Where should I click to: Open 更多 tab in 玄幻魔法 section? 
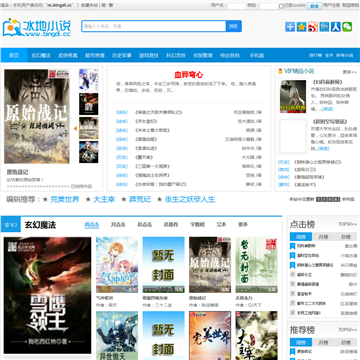point(243,225)
